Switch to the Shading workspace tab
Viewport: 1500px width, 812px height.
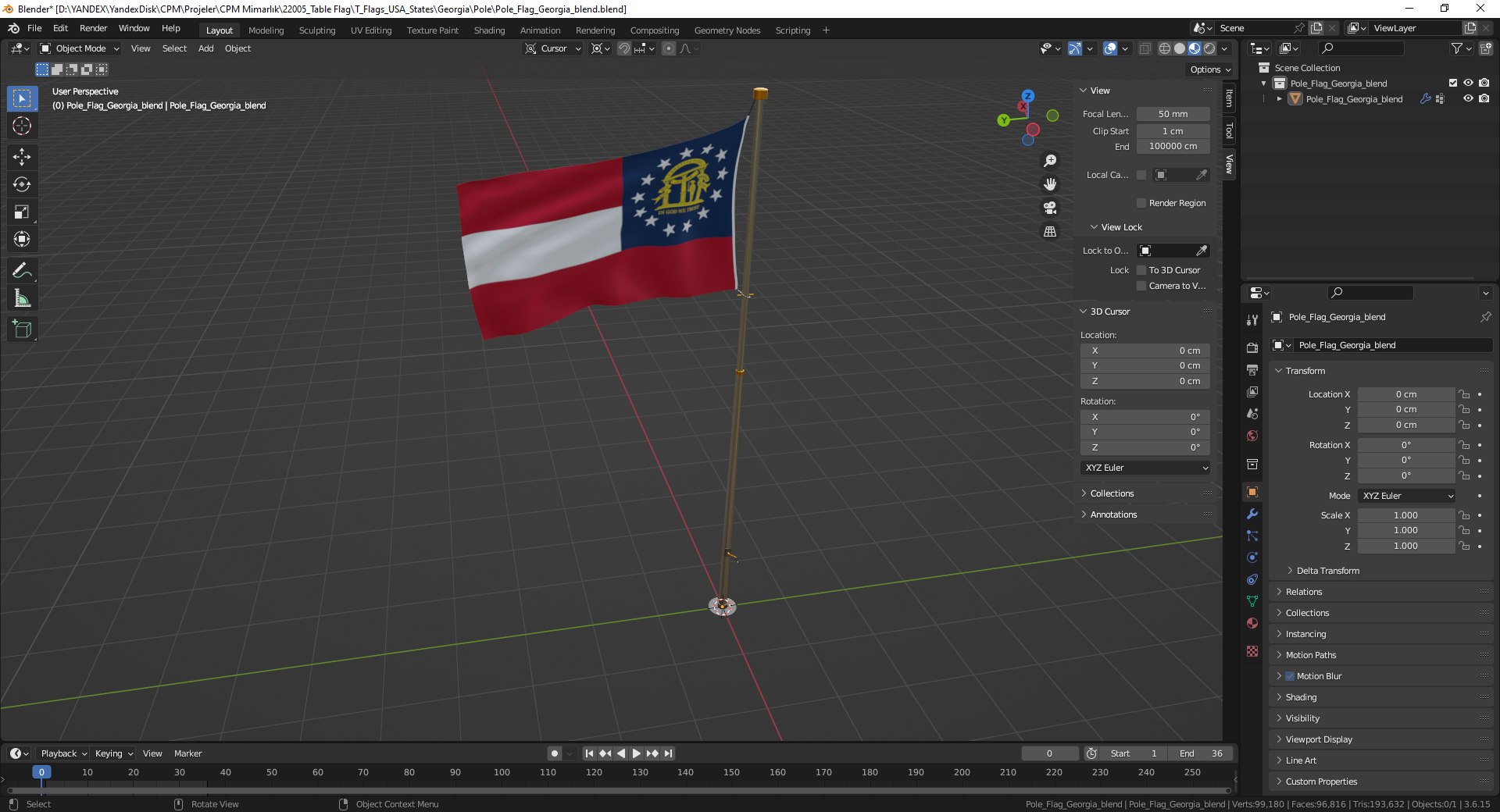coord(489,30)
